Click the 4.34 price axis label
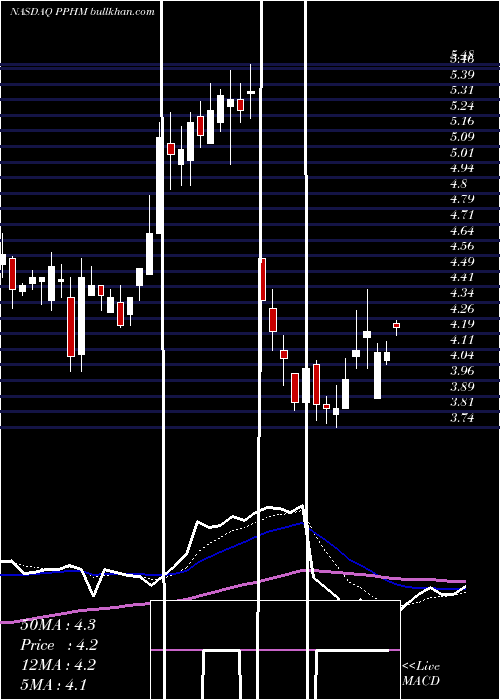The height and width of the screenshot is (700, 500). tap(462, 293)
